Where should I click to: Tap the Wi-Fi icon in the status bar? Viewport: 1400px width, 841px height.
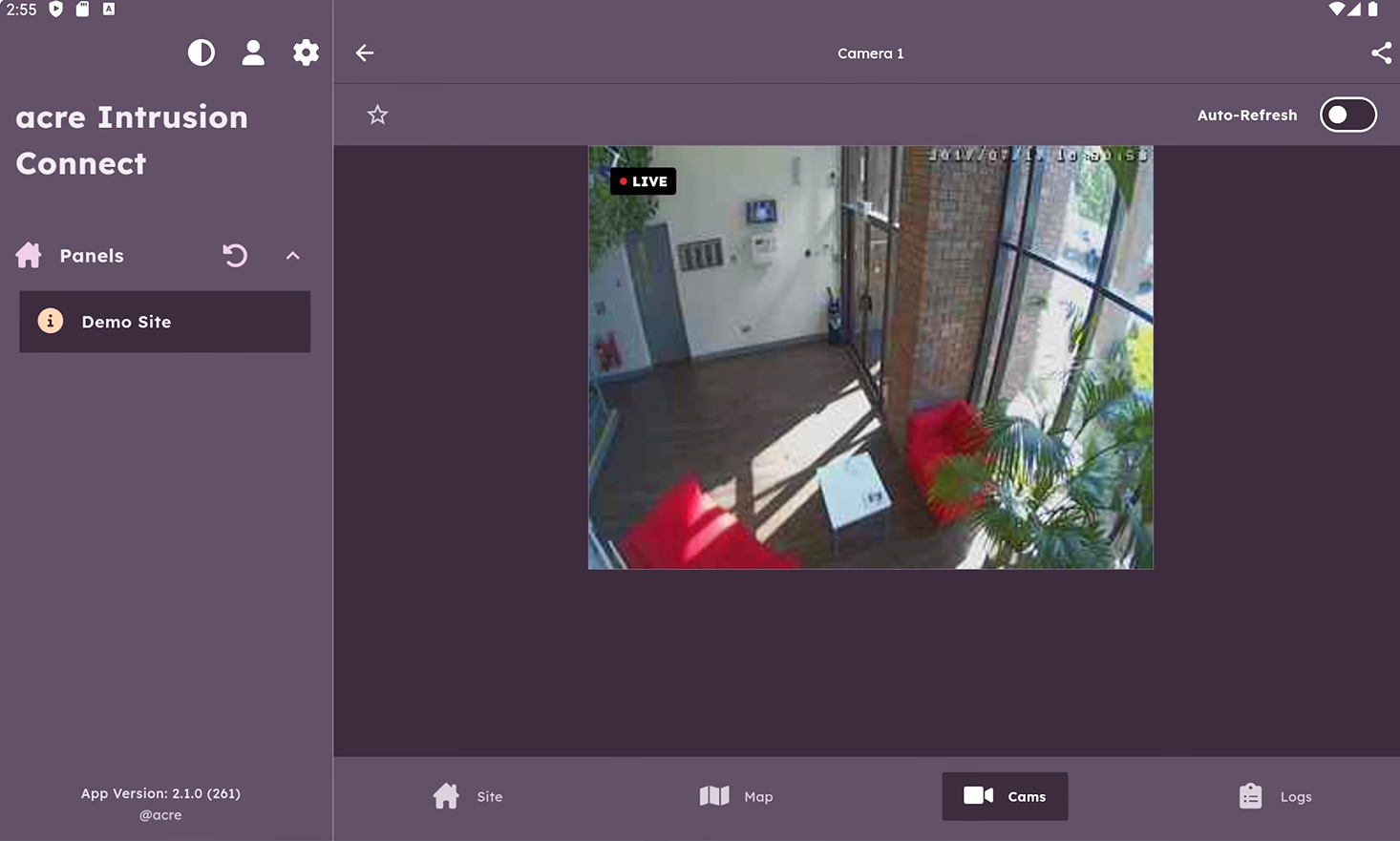pos(1336,10)
